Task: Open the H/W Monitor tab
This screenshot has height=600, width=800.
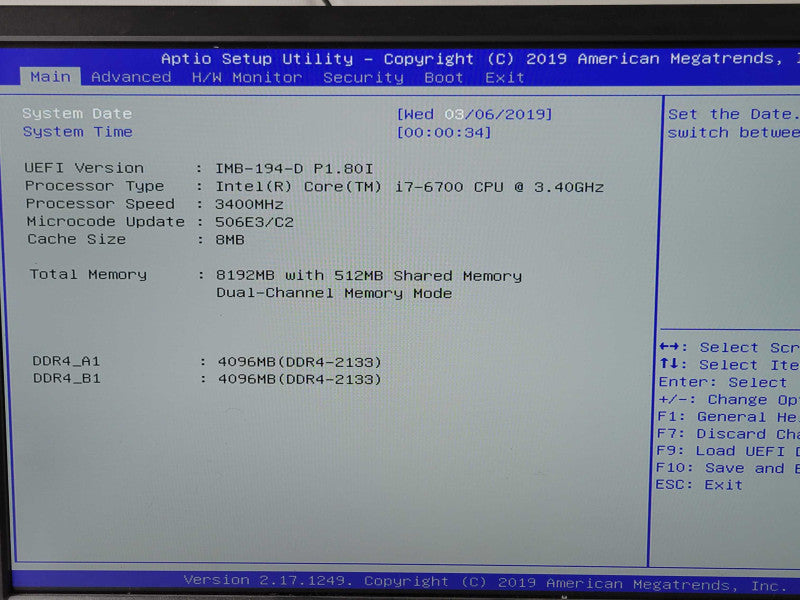Action: coord(247,78)
